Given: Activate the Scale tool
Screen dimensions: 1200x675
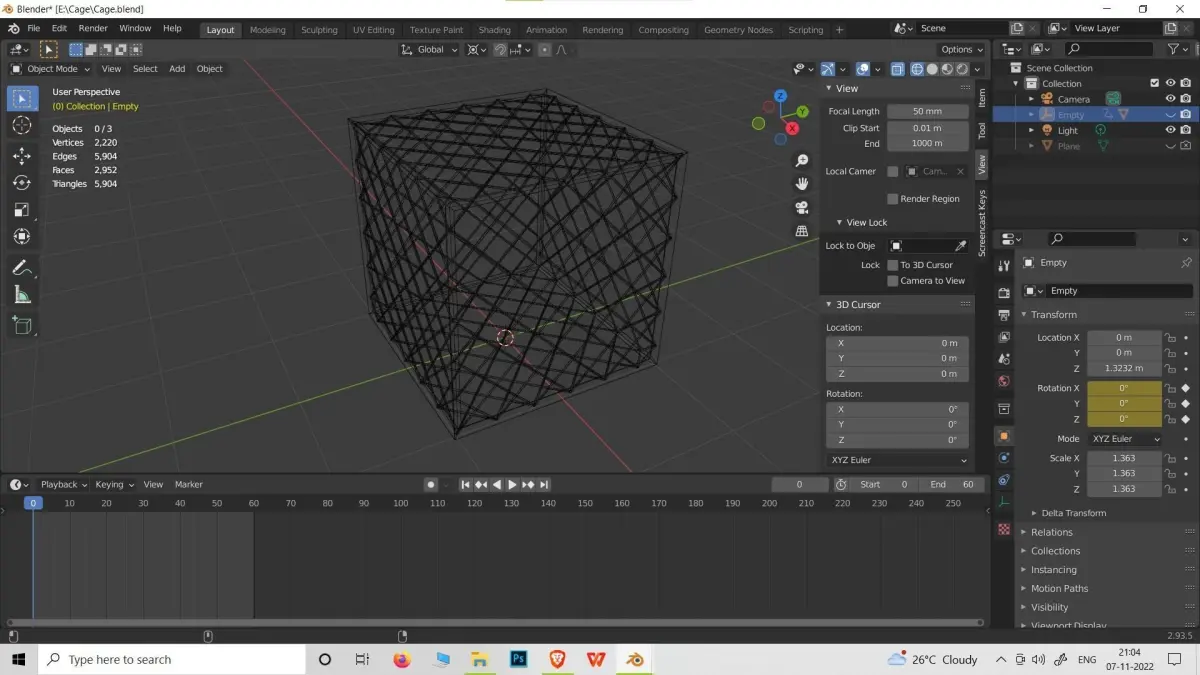Looking at the screenshot, I should 22,210.
